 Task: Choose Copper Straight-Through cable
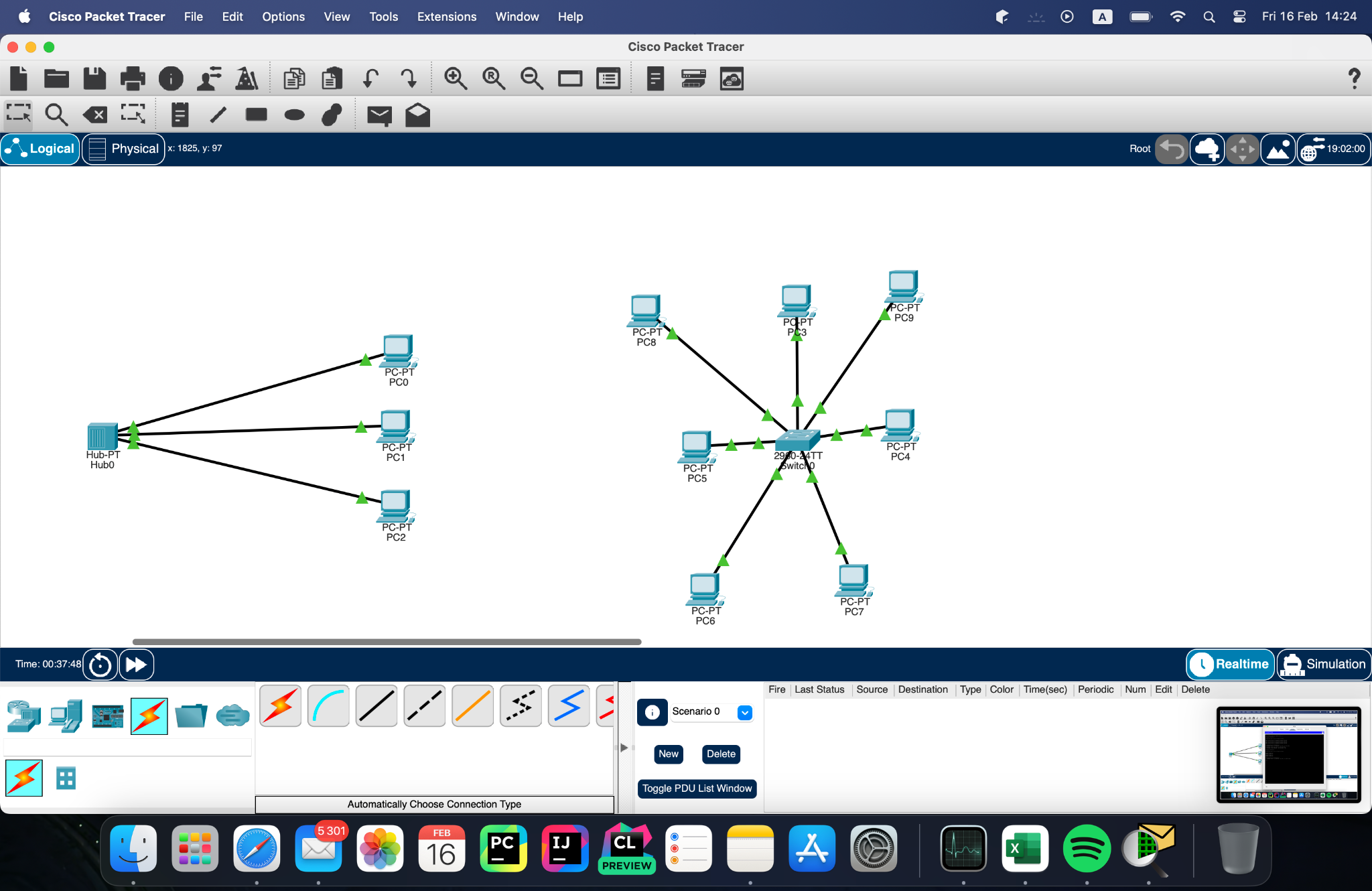coord(376,706)
